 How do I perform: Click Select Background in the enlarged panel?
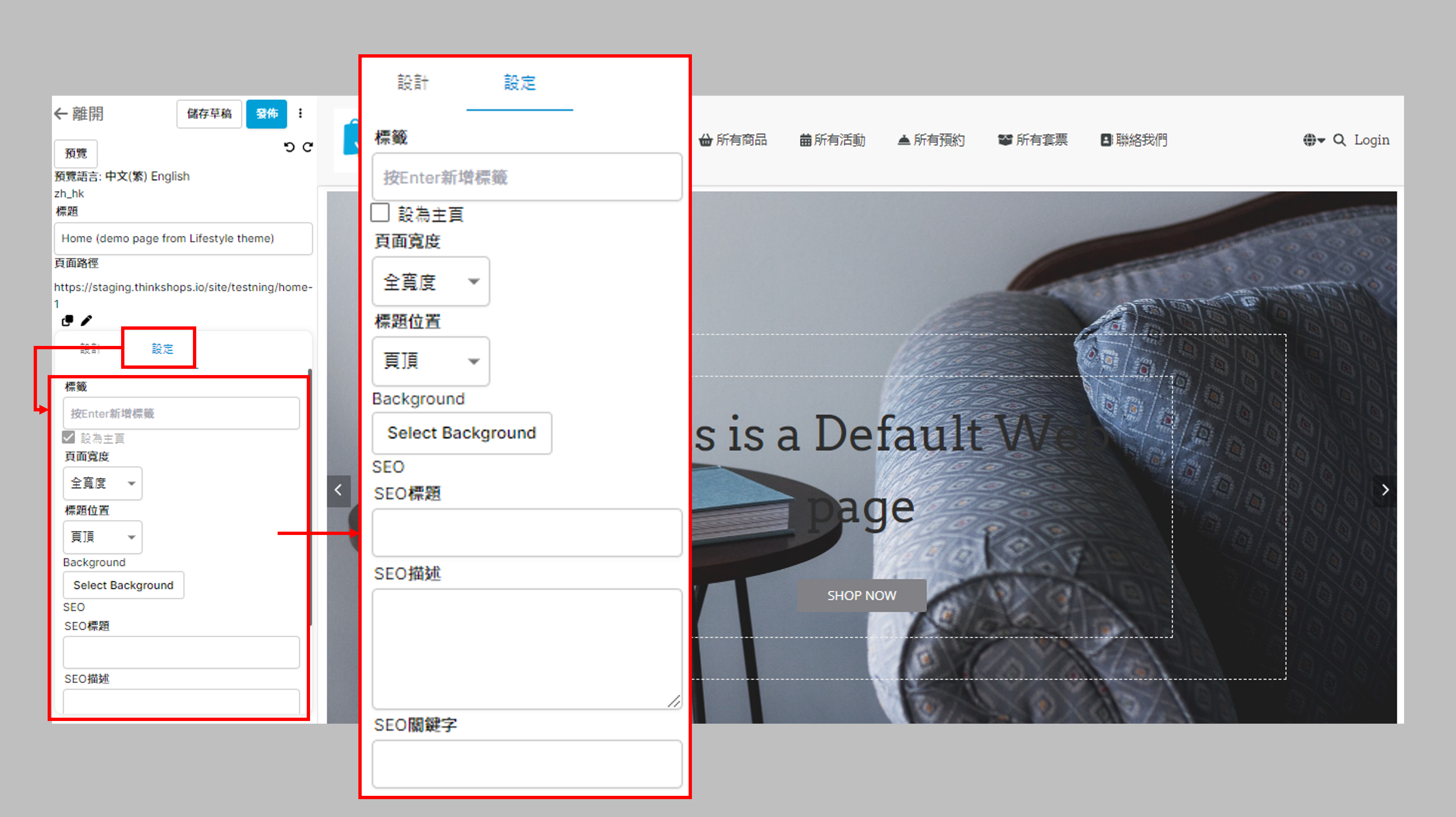click(461, 433)
